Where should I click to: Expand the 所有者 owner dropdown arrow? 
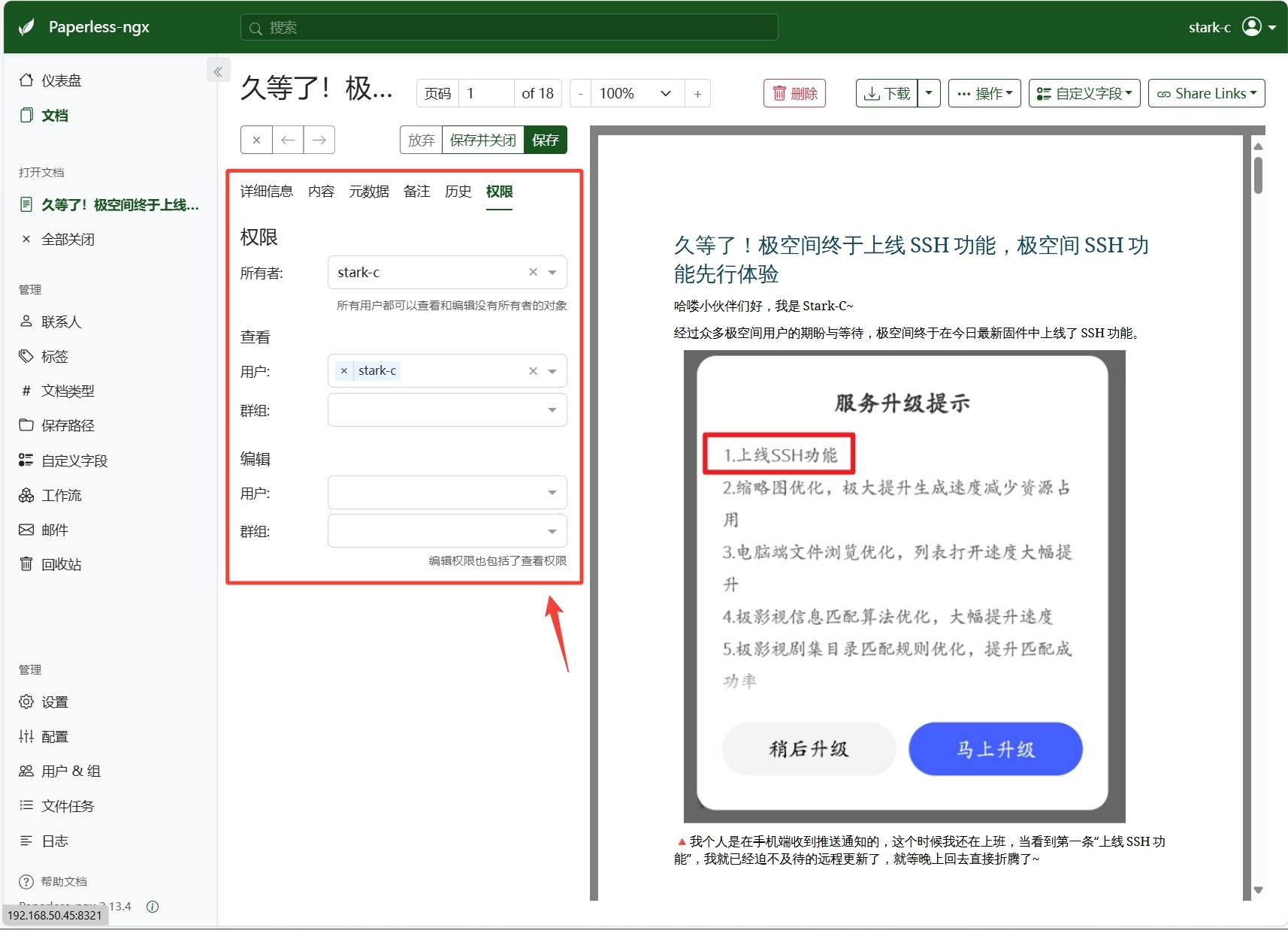pyautogui.click(x=552, y=273)
